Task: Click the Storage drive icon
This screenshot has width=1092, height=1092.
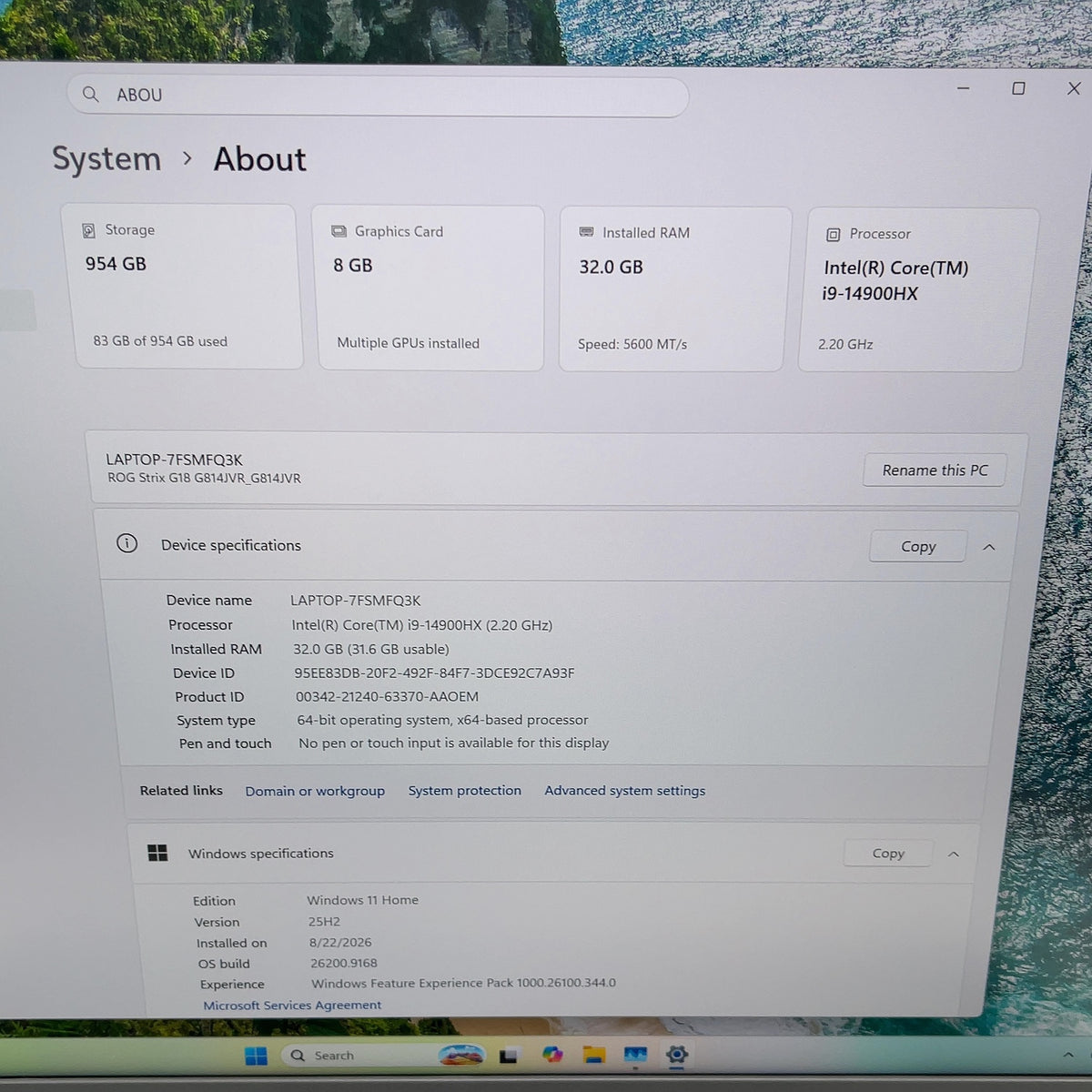Action: [x=89, y=231]
